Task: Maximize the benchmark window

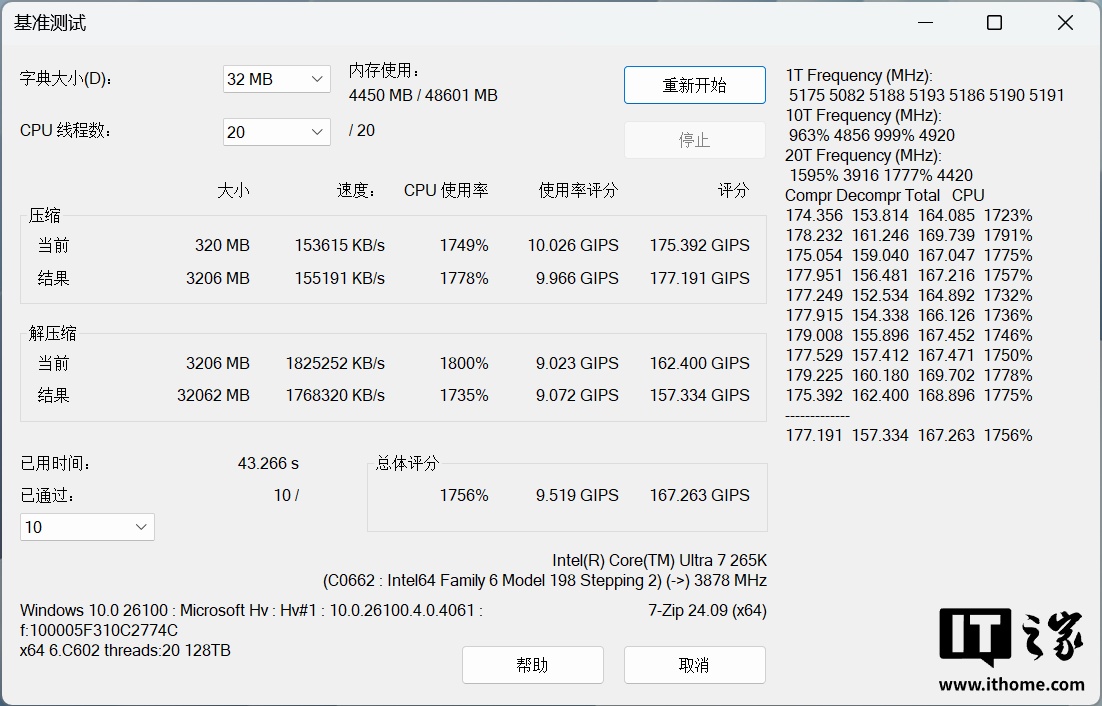Action: point(994,23)
